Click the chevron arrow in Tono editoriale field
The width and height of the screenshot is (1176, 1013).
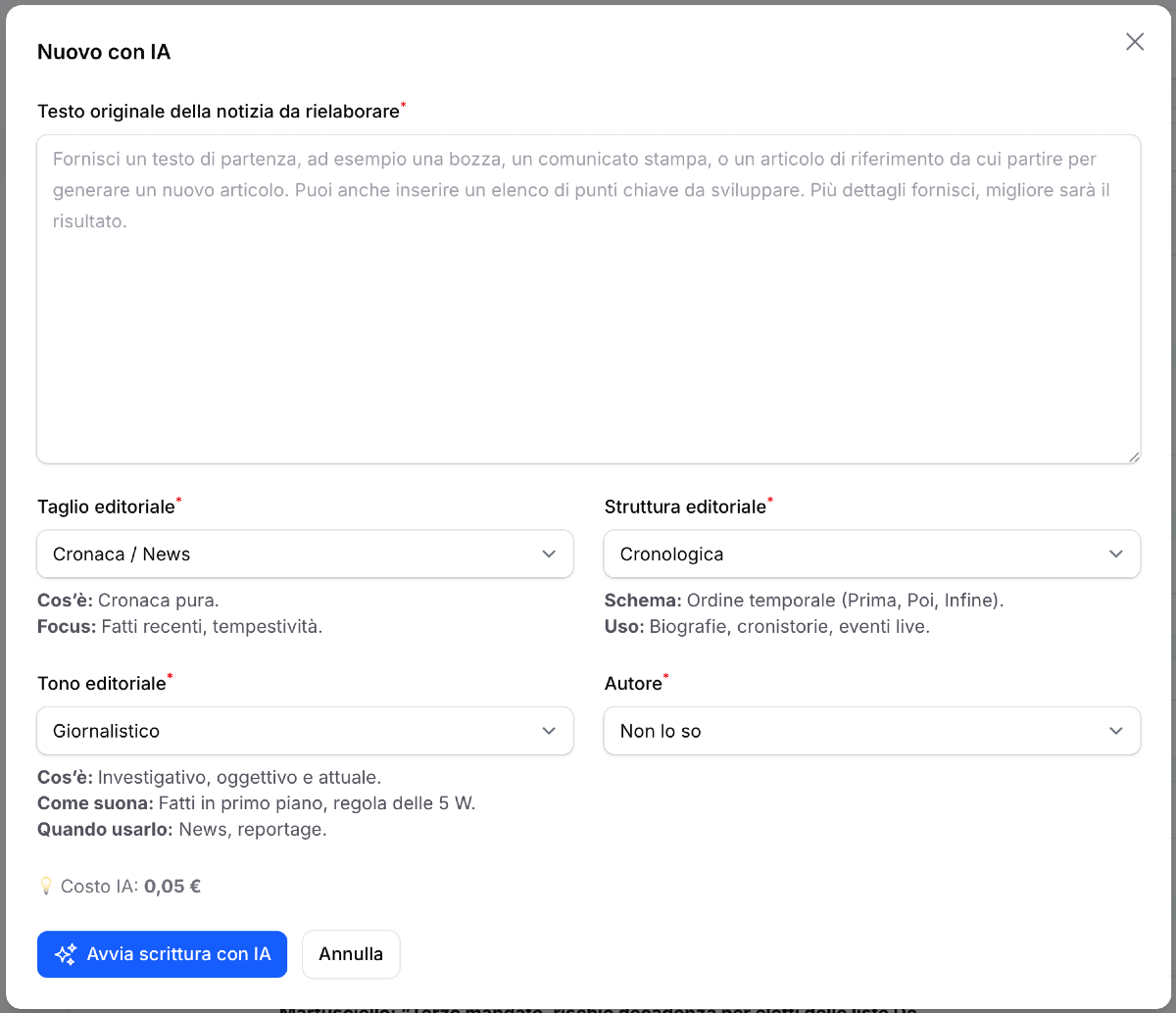[549, 732]
